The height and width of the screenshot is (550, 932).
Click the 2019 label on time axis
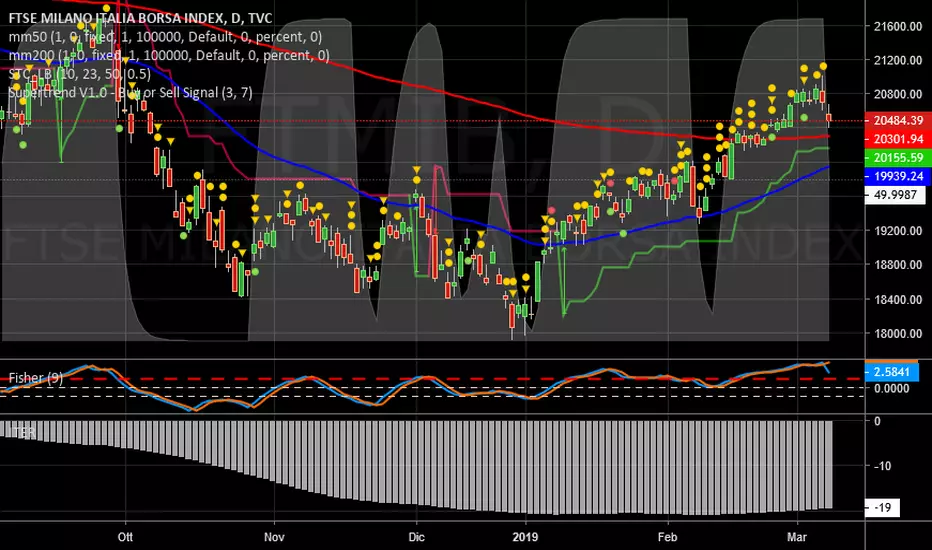tap(525, 537)
